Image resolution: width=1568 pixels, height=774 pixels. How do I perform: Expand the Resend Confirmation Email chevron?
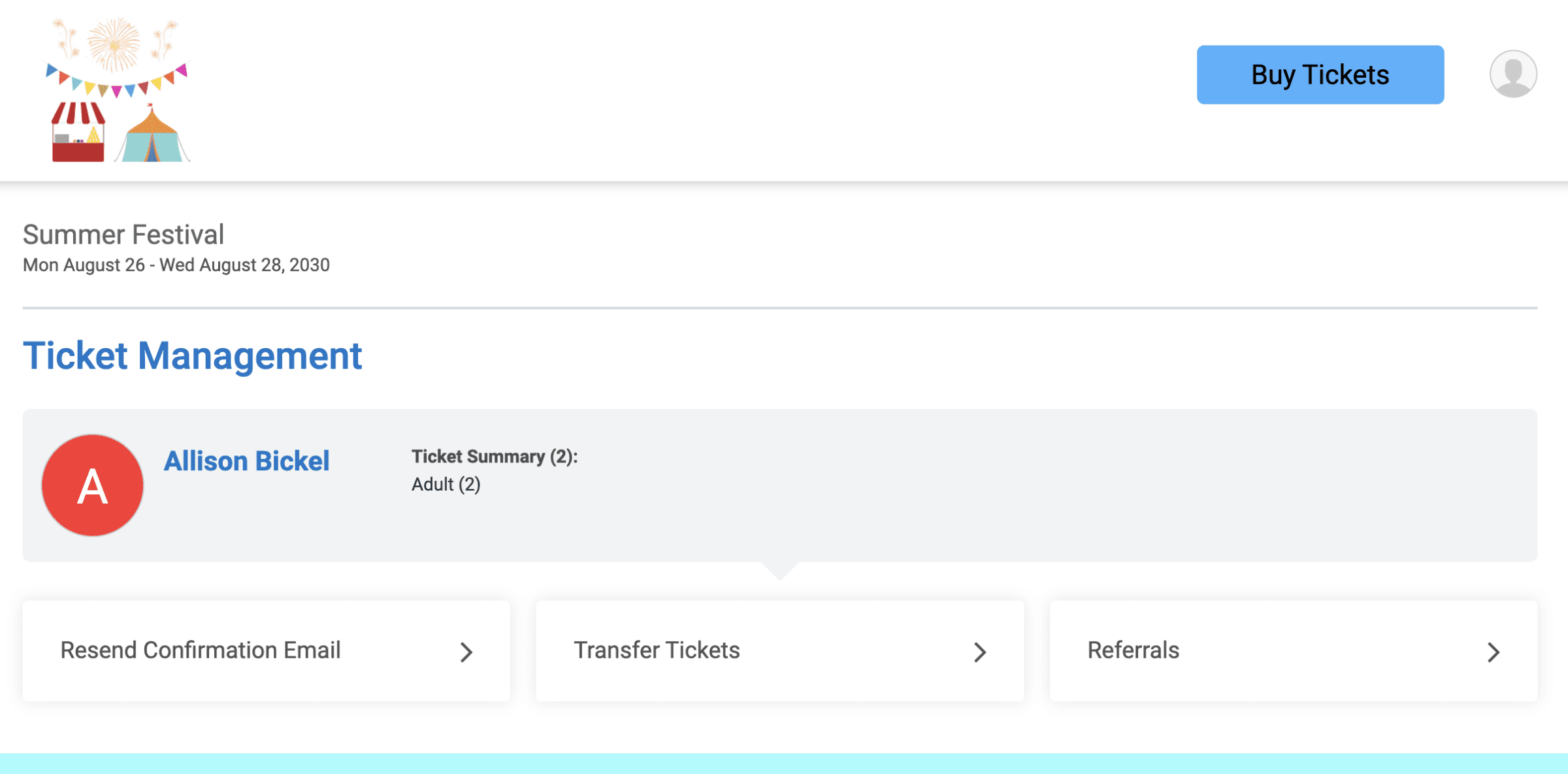click(465, 651)
